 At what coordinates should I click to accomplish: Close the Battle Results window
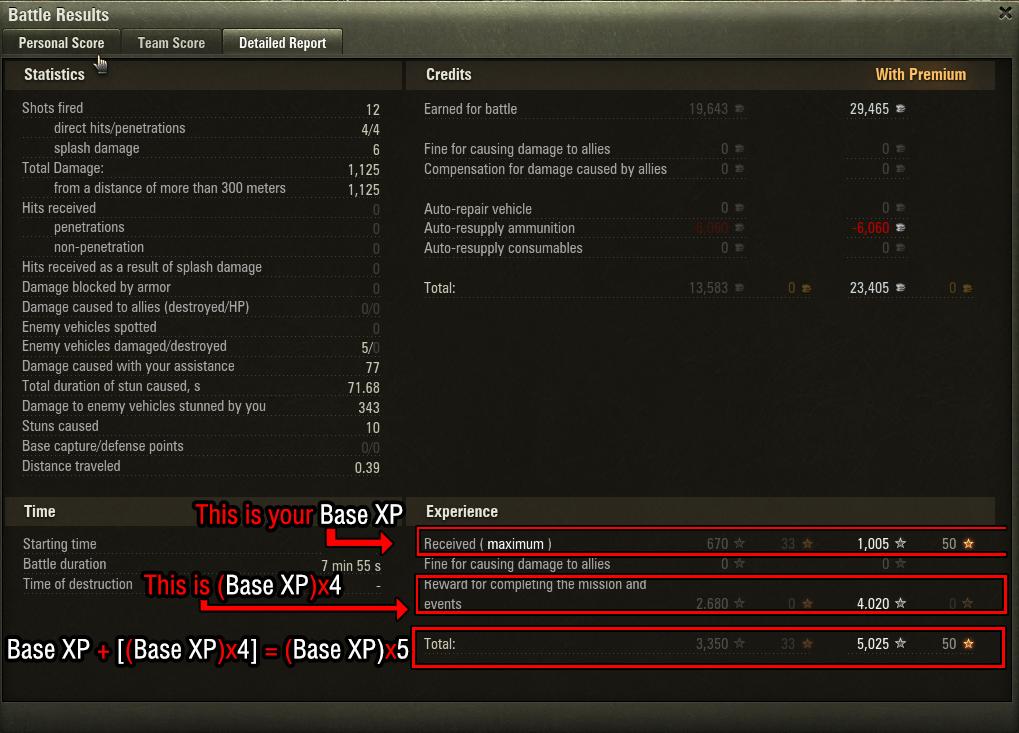[x=1005, y=13]
